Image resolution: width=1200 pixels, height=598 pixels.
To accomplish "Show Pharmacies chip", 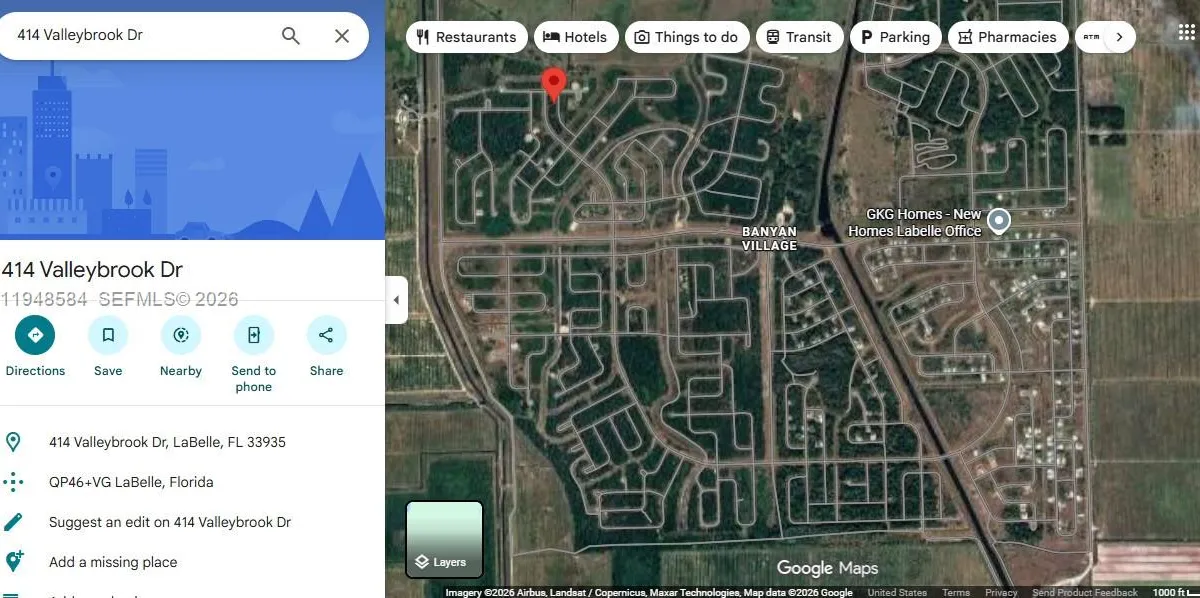I will [x=1007, y=37].
